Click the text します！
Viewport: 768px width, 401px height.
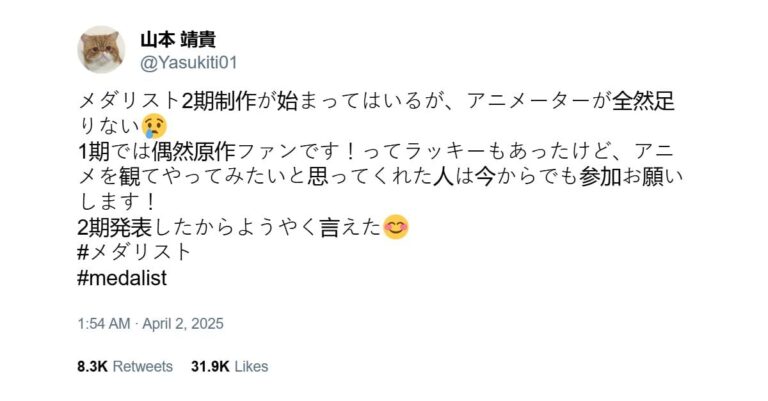117,202
